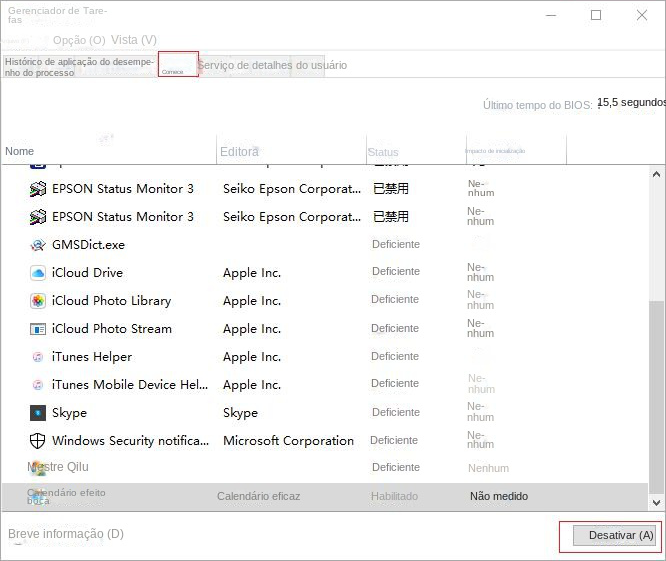This screenshot has width=666, height=561.
Task: Click the Não medido impact cell
Action: [499, 496]
